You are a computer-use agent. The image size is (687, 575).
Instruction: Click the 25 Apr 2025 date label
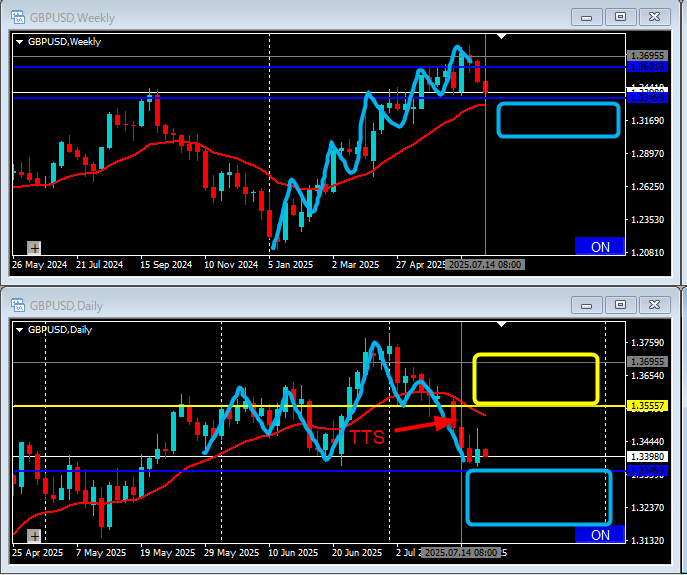(x=38, y=553)
